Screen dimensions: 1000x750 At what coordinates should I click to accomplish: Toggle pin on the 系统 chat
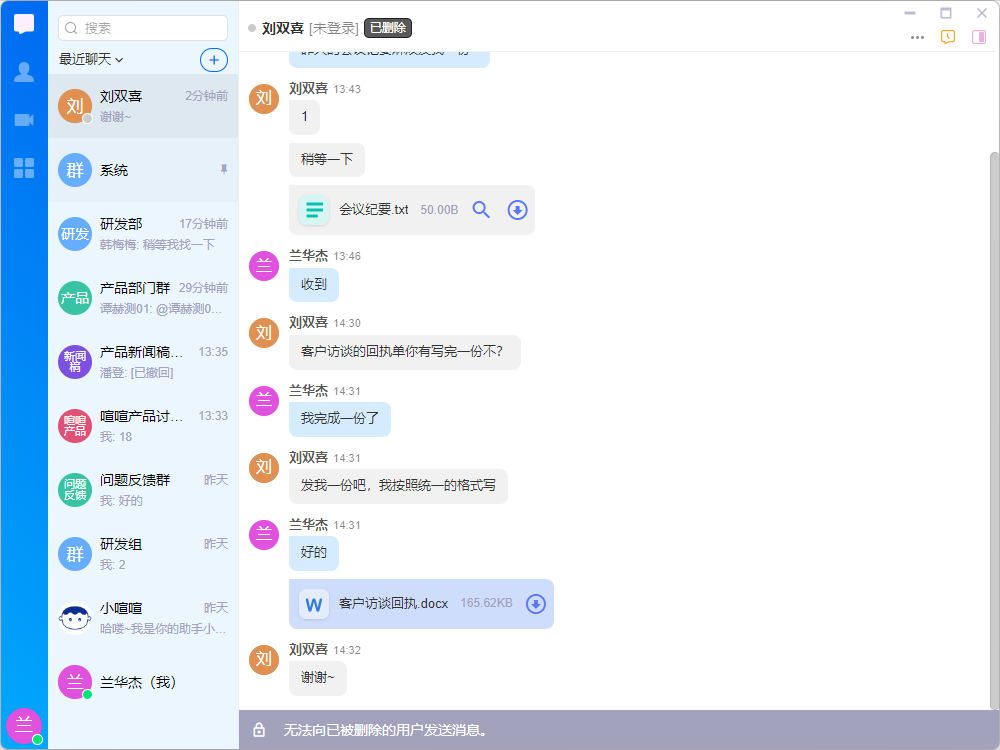click(224, 170)
